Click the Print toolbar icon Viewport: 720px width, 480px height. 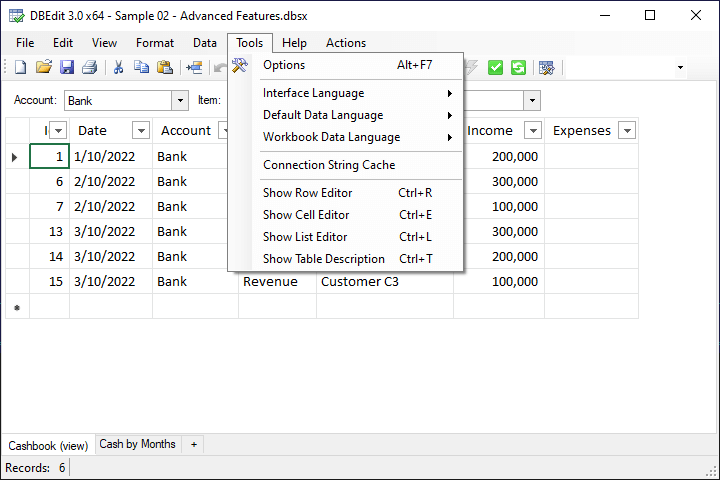point(90,67)
